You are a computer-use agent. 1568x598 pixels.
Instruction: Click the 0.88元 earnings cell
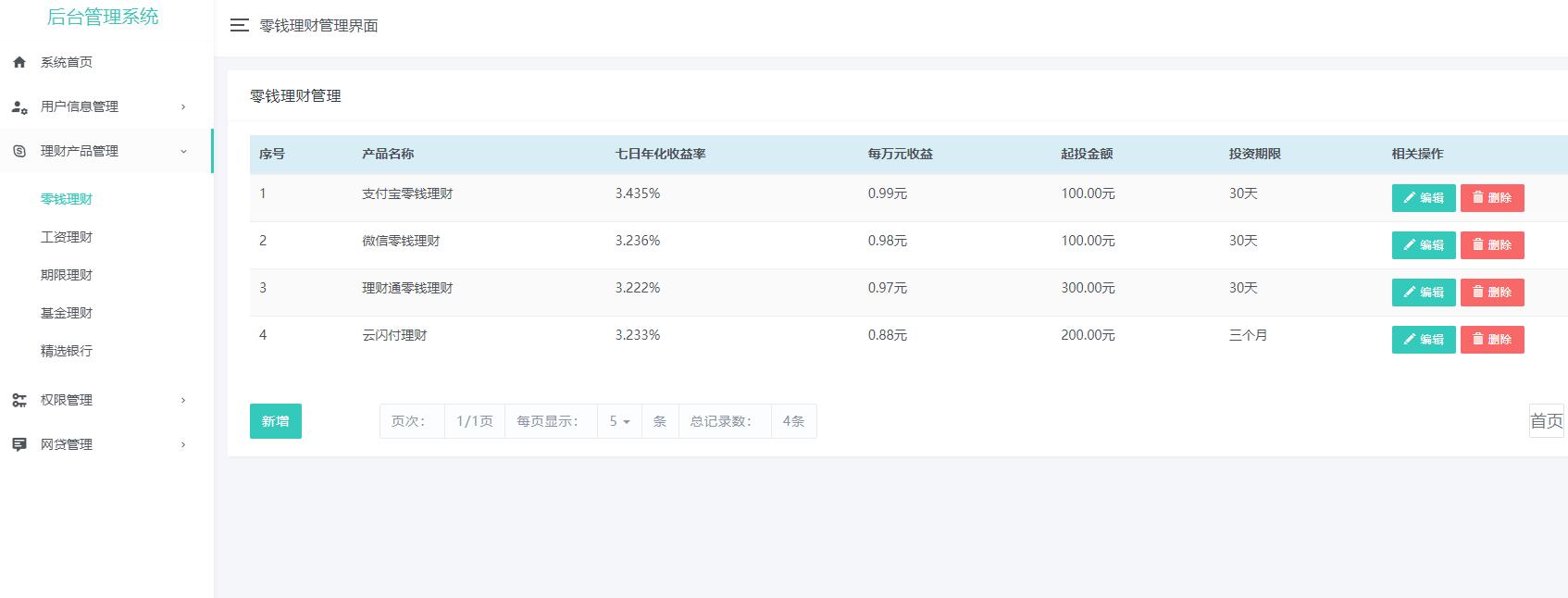tap(888, 335)
